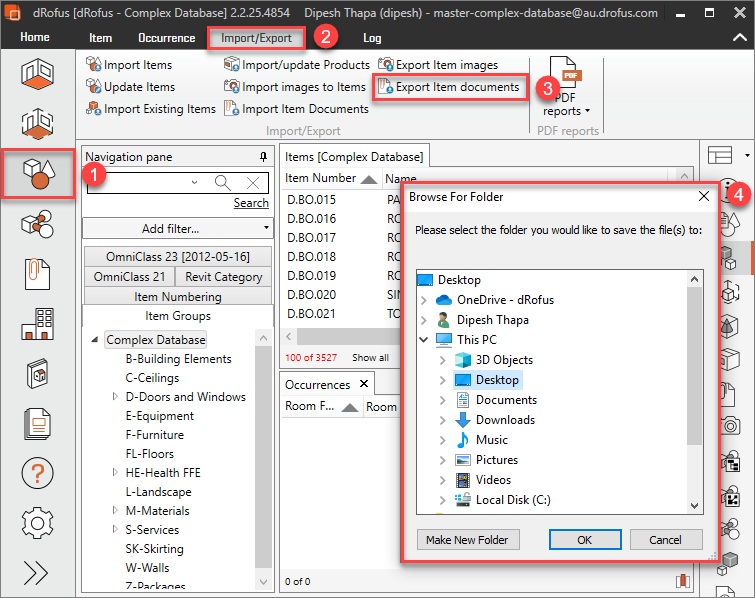Click Import/update Products command
This screenshot has width=755, height=598.
297,65
